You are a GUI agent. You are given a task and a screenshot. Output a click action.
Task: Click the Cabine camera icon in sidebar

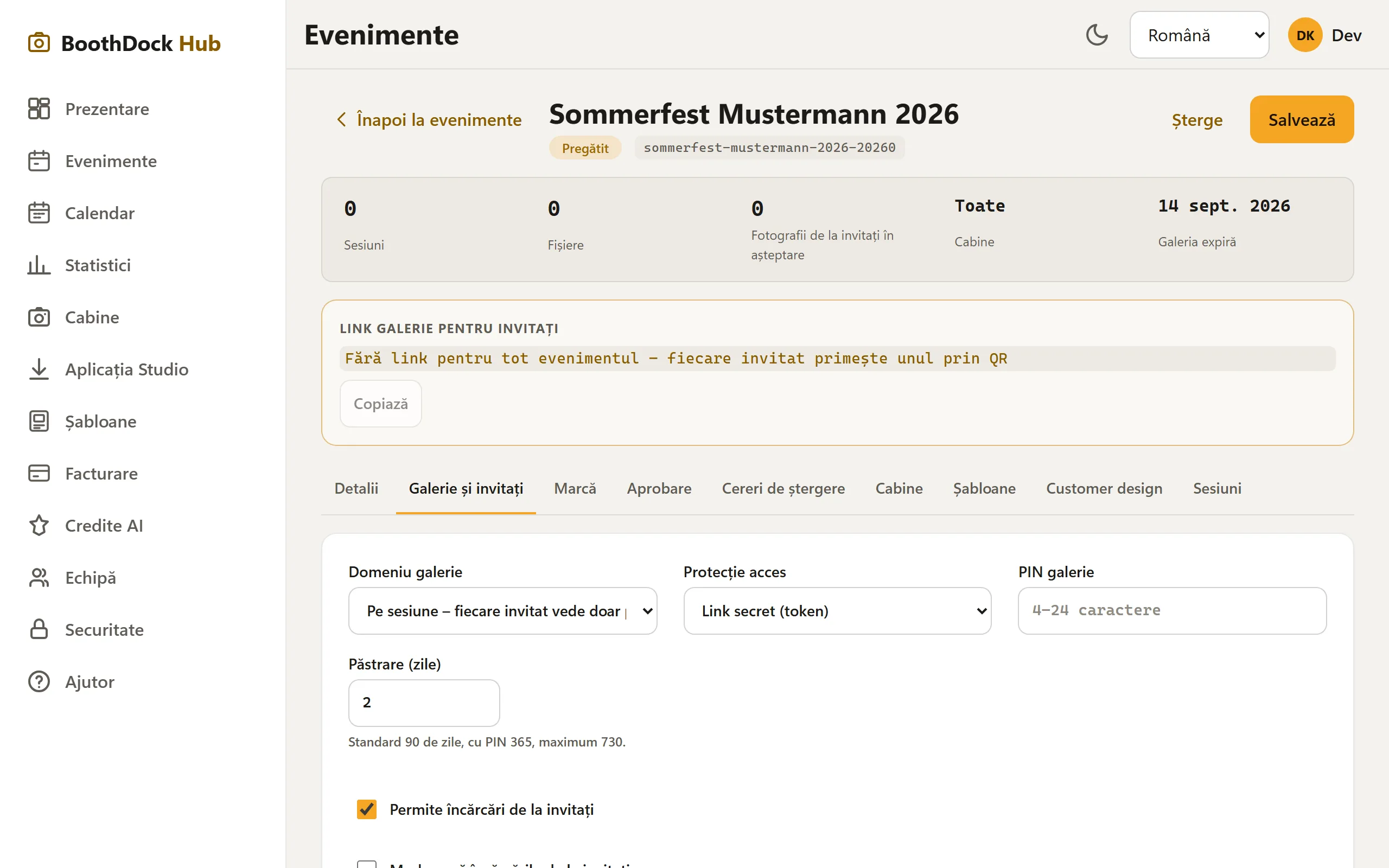click(39, 317)
